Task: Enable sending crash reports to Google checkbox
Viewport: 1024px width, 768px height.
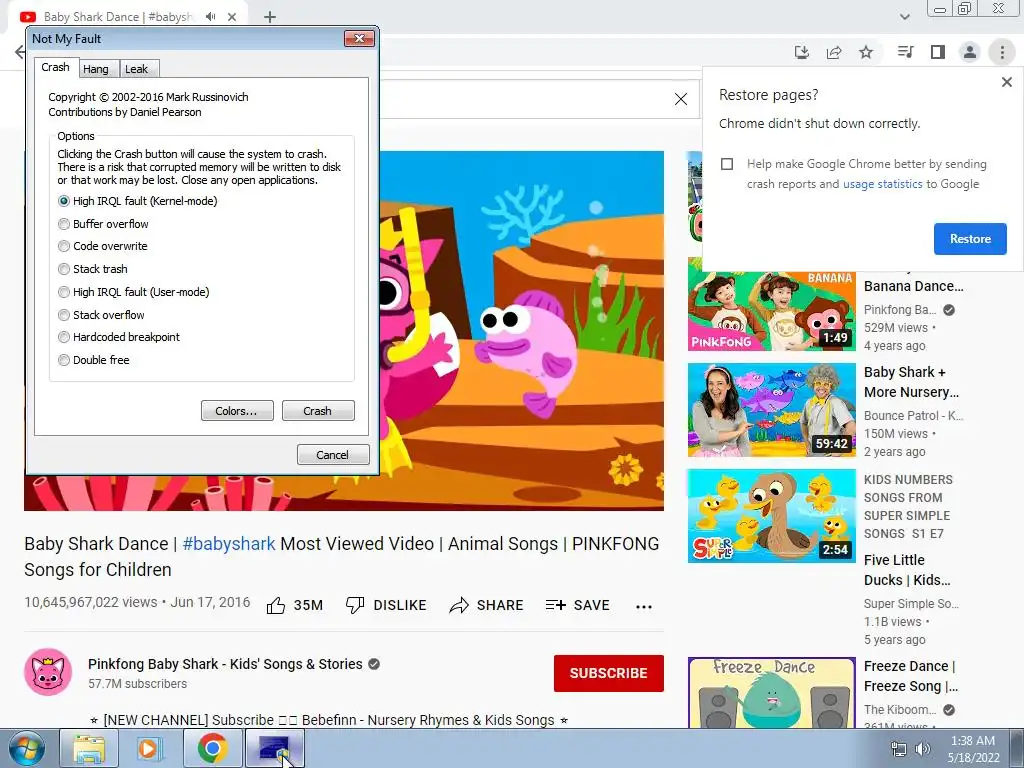Action: click(x=727, y=164)
